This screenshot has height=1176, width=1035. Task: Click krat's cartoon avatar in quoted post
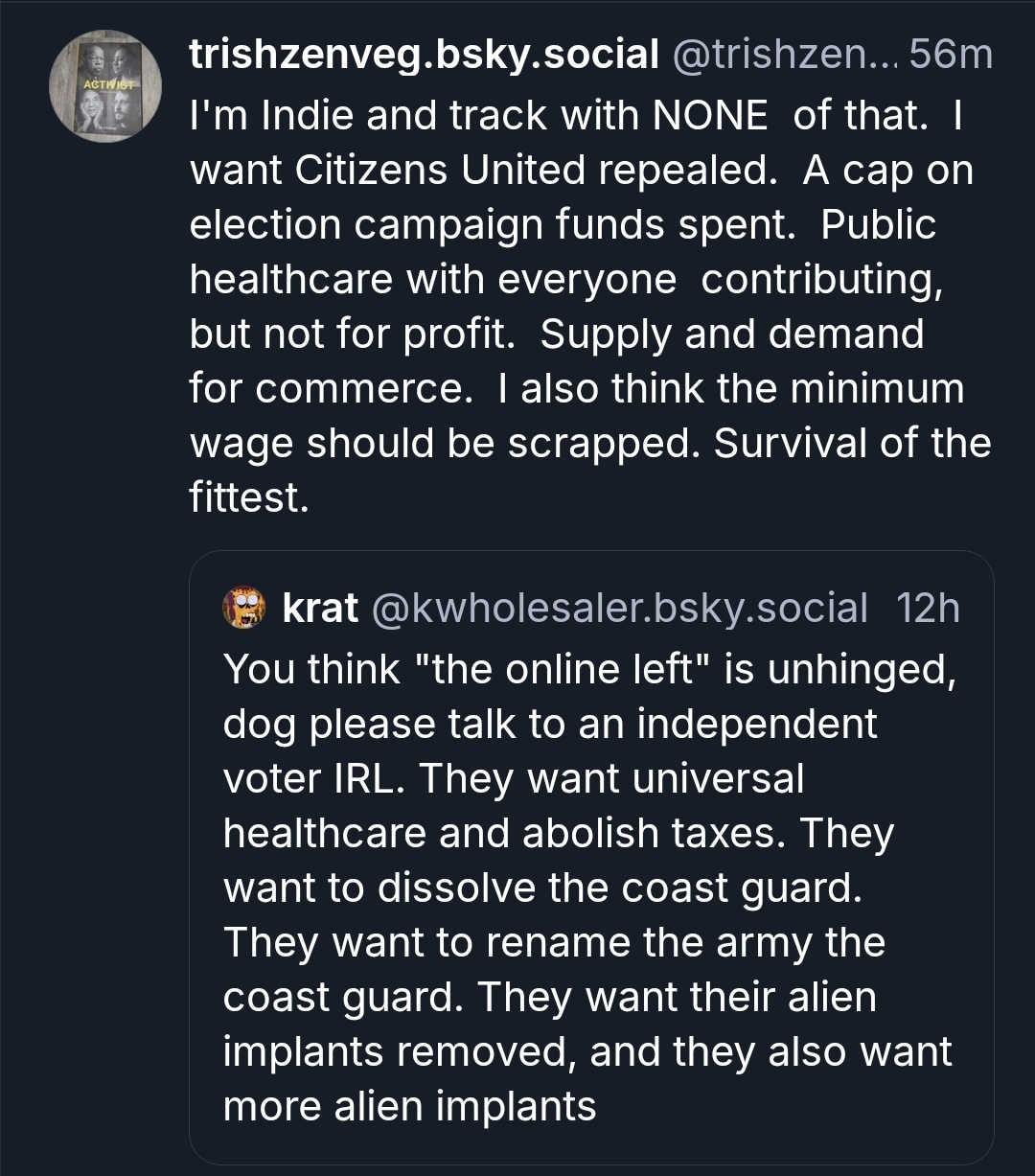tap(245, 608)
